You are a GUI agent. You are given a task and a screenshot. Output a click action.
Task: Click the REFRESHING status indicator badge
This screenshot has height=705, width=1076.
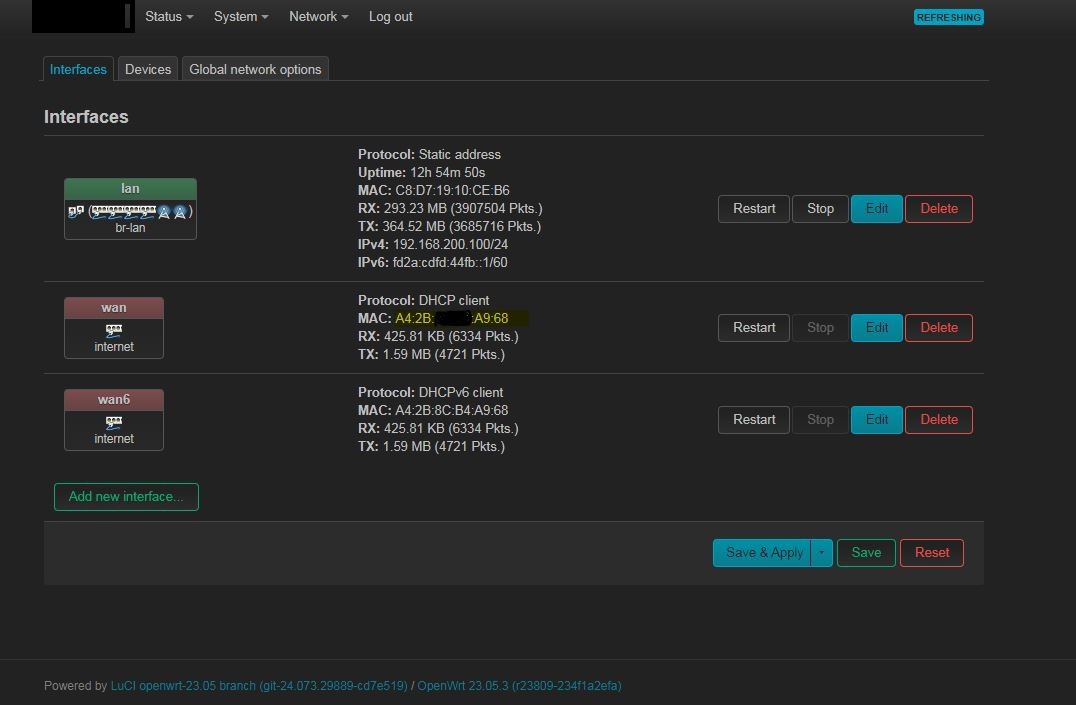948,17
